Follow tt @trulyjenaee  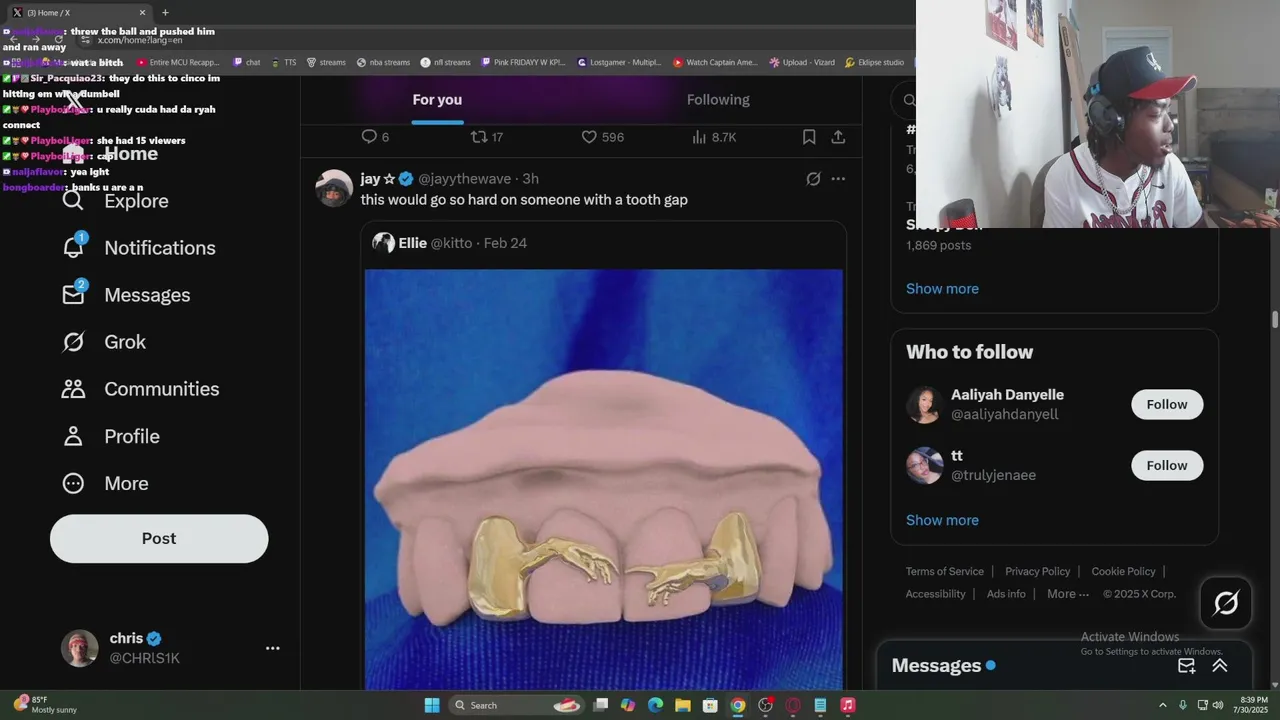pyautogui.click(x=1167, y=465)
